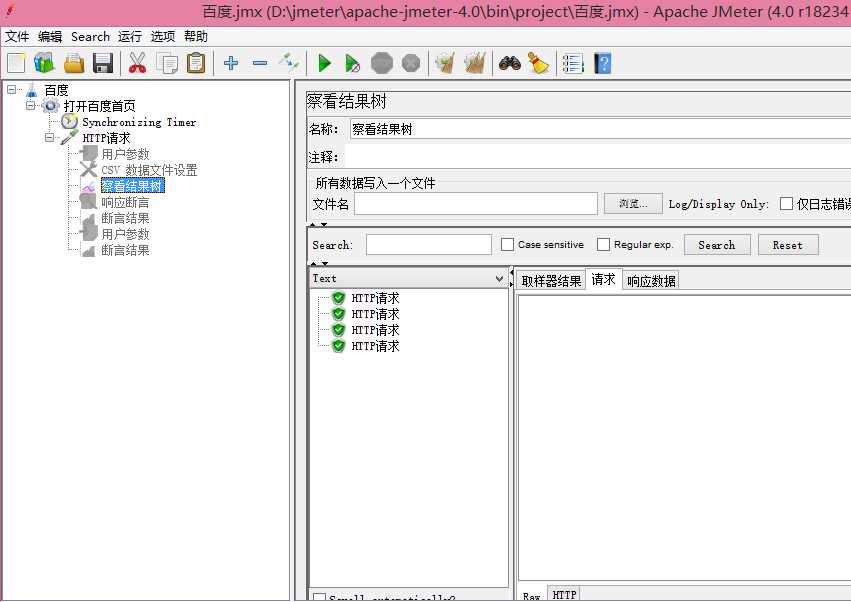
Task: Enable the 仅日志错误 checkbox
Action: point(786,204)
